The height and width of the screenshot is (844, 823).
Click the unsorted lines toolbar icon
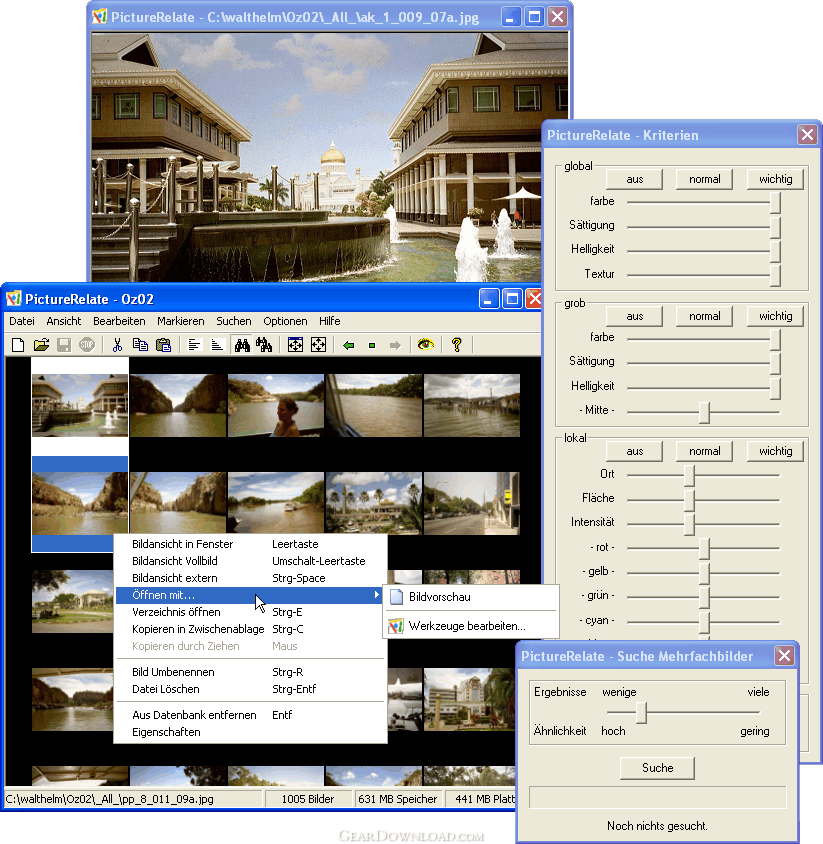click(x=194, y=344)
